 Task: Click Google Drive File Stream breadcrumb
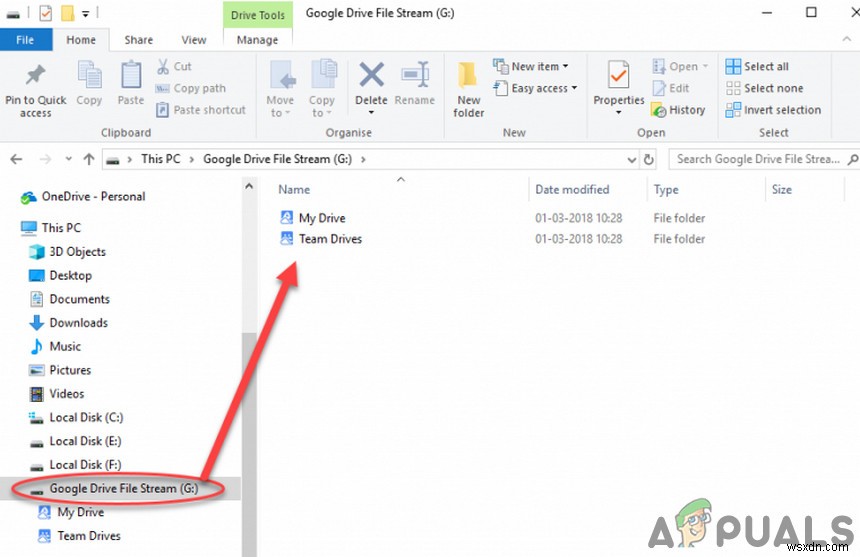click(x=278, y=159)
